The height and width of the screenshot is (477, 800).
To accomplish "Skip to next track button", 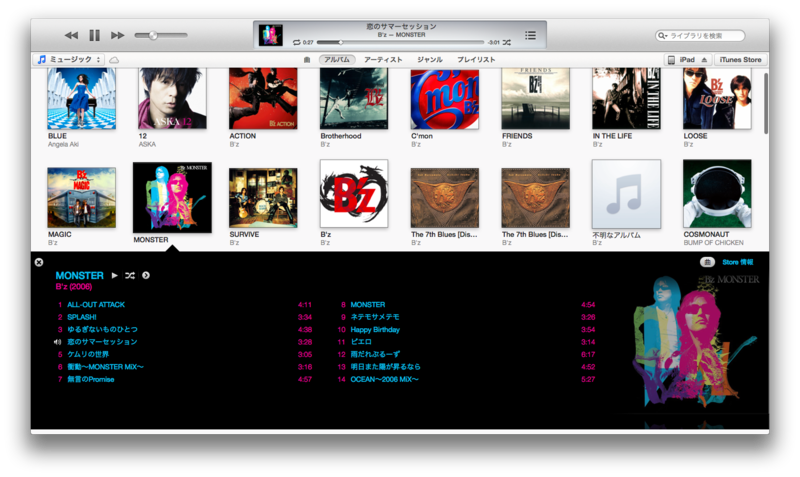I will [x=118, y=35].
